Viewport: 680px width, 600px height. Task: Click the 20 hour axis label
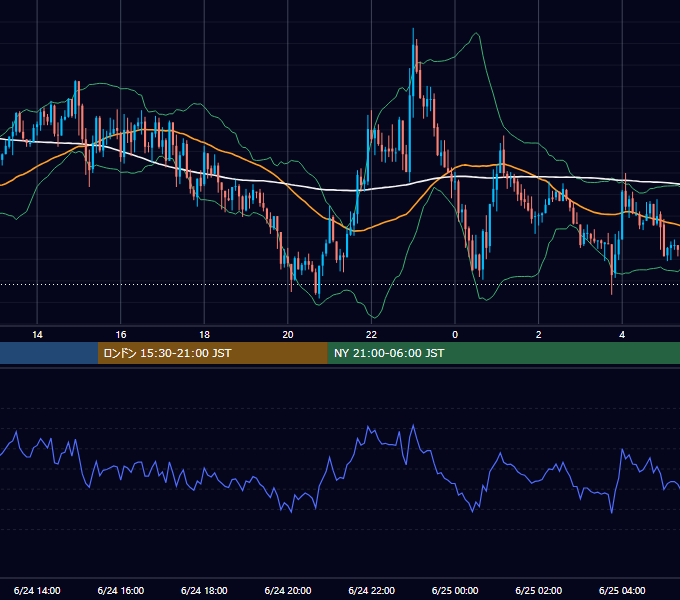coord(288,335)
